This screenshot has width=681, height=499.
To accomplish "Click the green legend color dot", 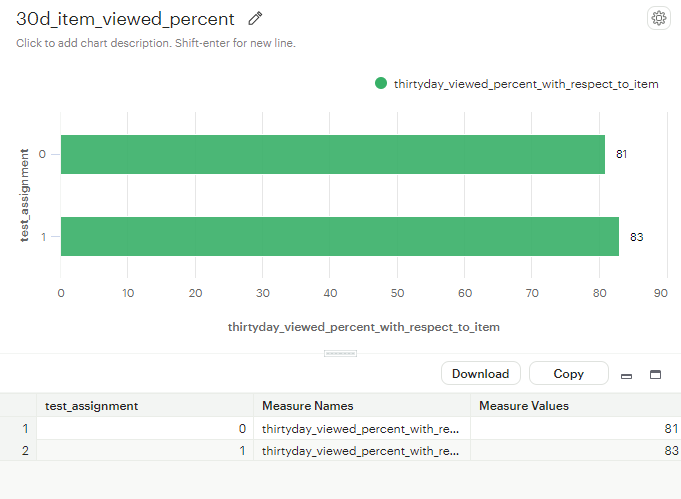I will point(381,84).
